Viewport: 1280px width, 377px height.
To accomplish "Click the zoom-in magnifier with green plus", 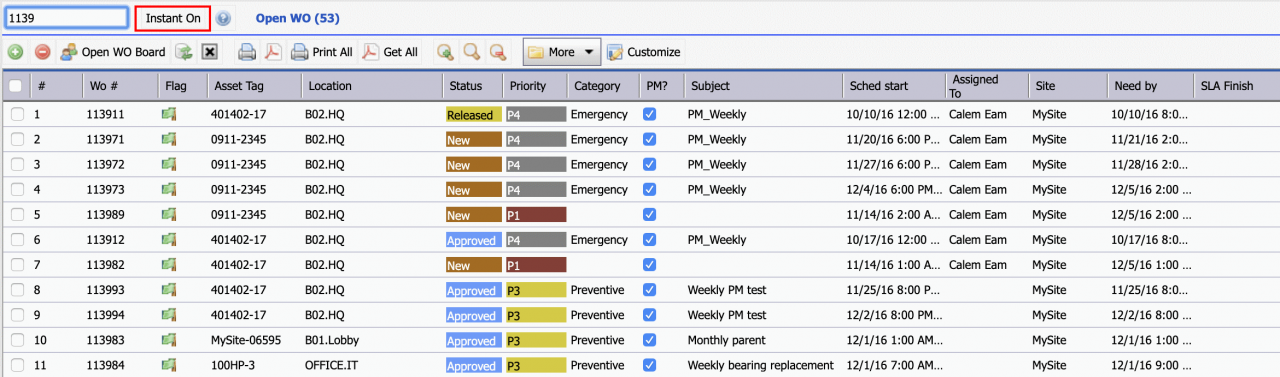I will 445,52.
